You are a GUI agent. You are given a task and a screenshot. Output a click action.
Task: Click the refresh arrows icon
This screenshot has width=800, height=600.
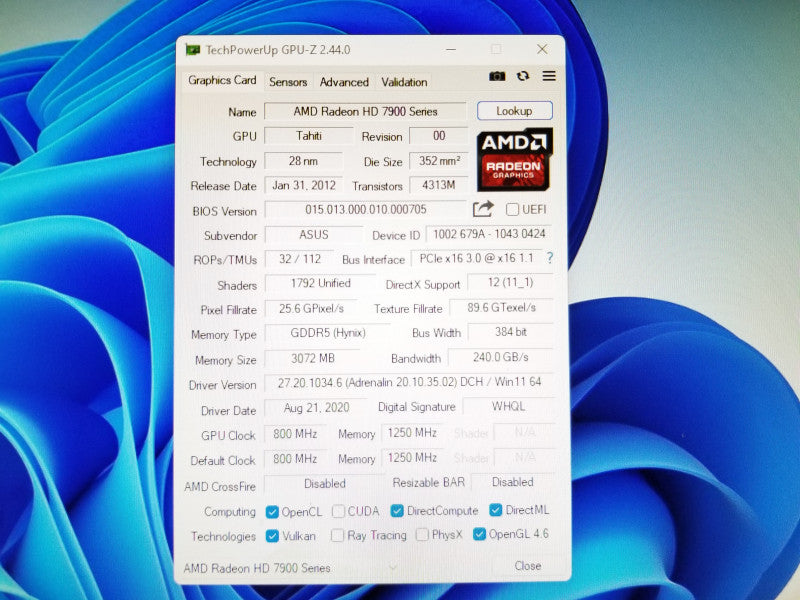tap(522, 76)
